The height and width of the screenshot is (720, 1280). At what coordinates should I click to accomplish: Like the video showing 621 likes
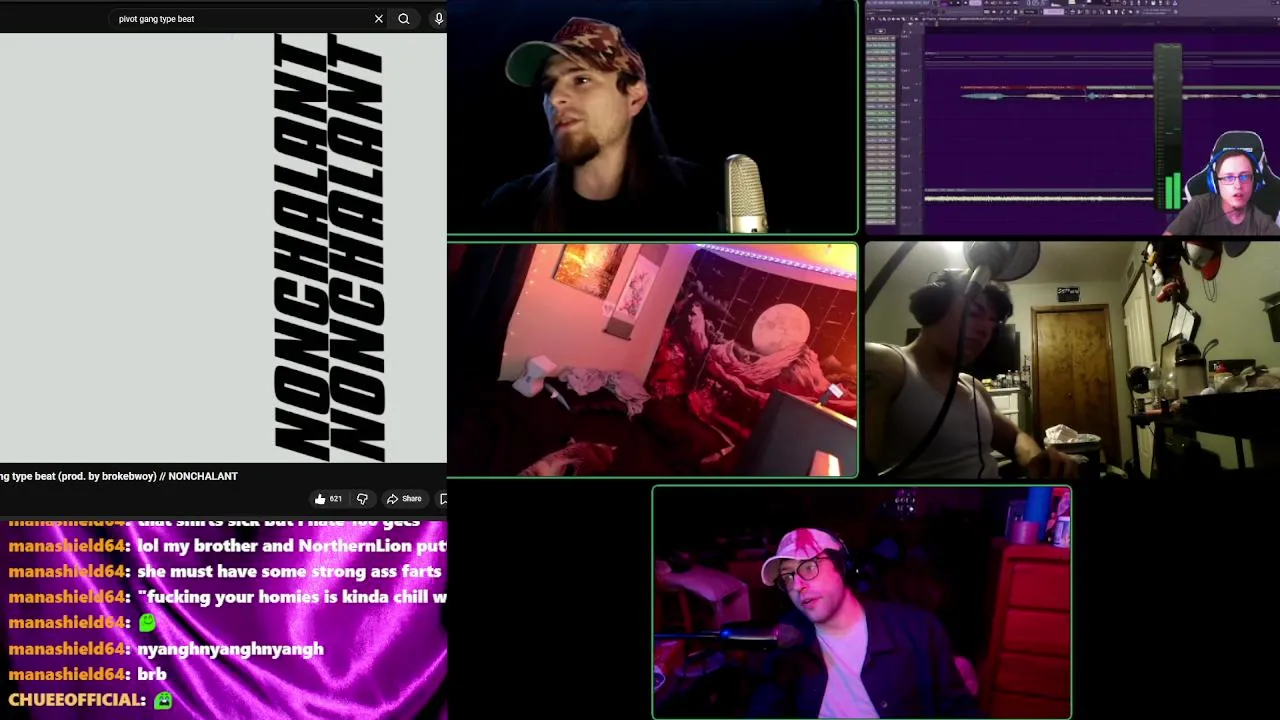[x=328, y=499]
